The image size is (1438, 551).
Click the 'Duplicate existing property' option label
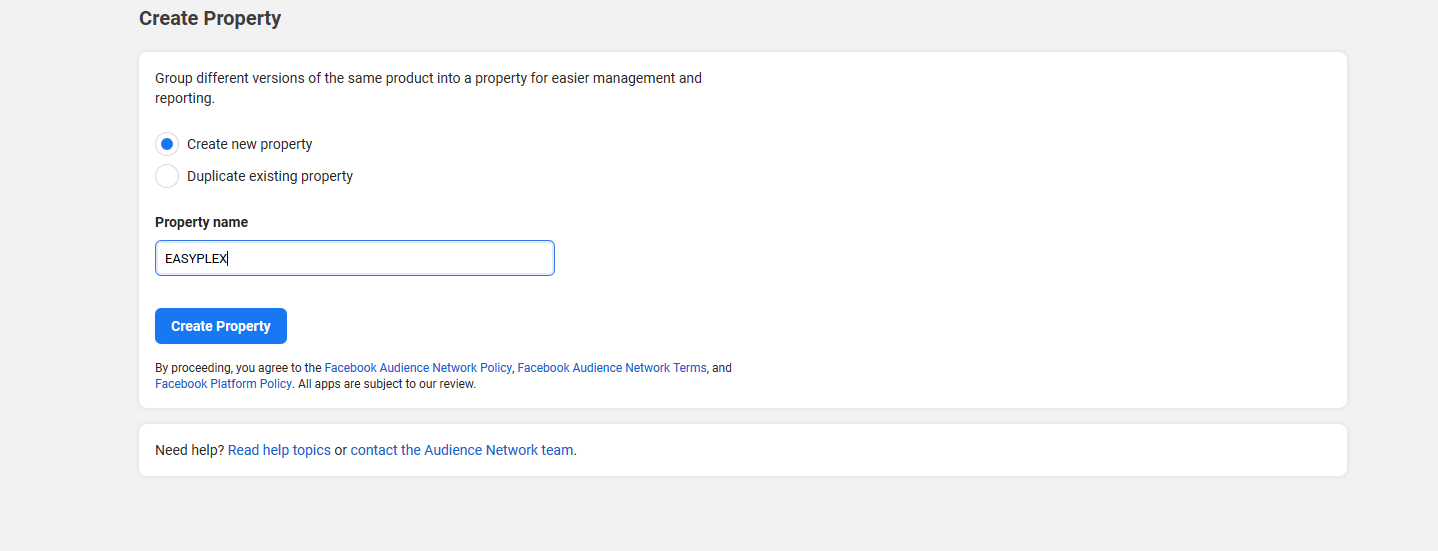[x=269, y=176]
